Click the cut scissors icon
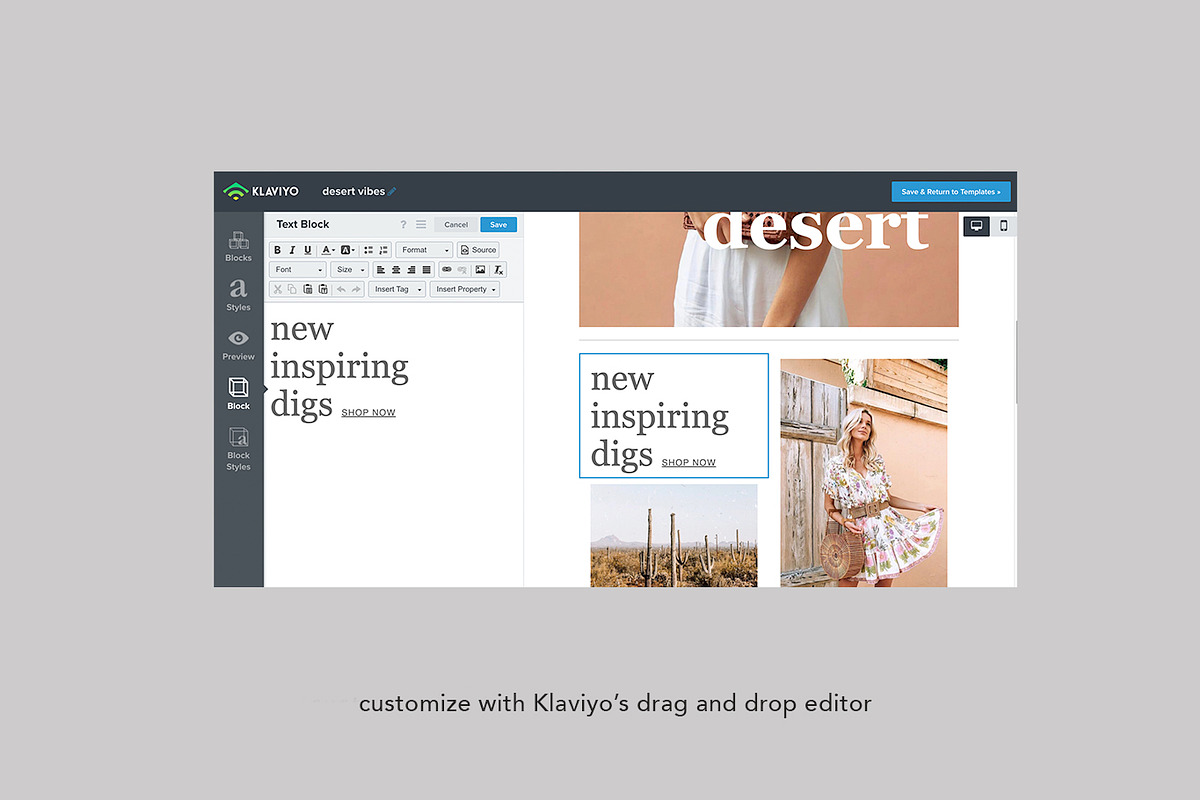 click(278, 289)
